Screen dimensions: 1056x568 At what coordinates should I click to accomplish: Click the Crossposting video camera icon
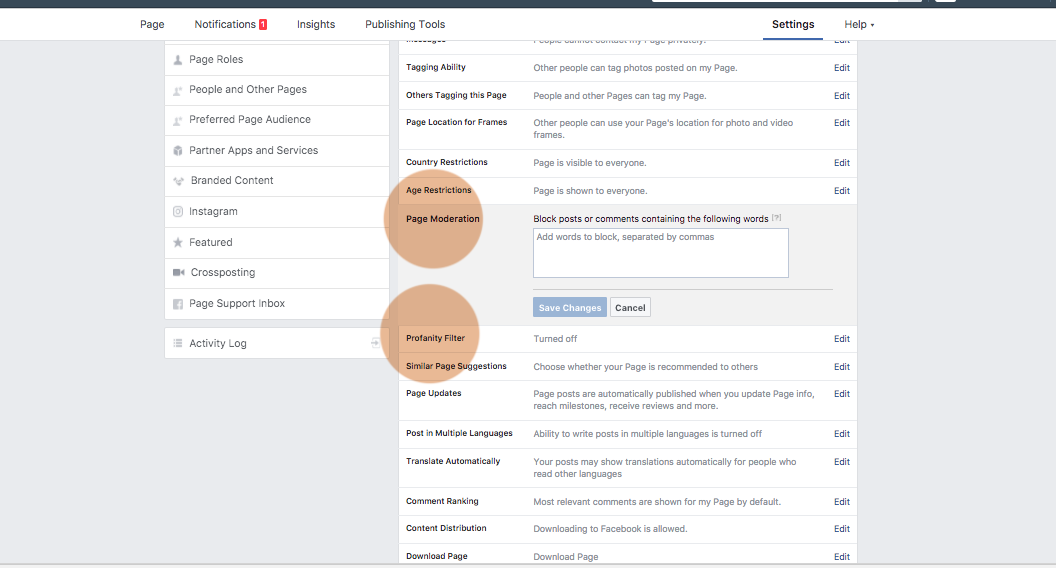point(178,273)
